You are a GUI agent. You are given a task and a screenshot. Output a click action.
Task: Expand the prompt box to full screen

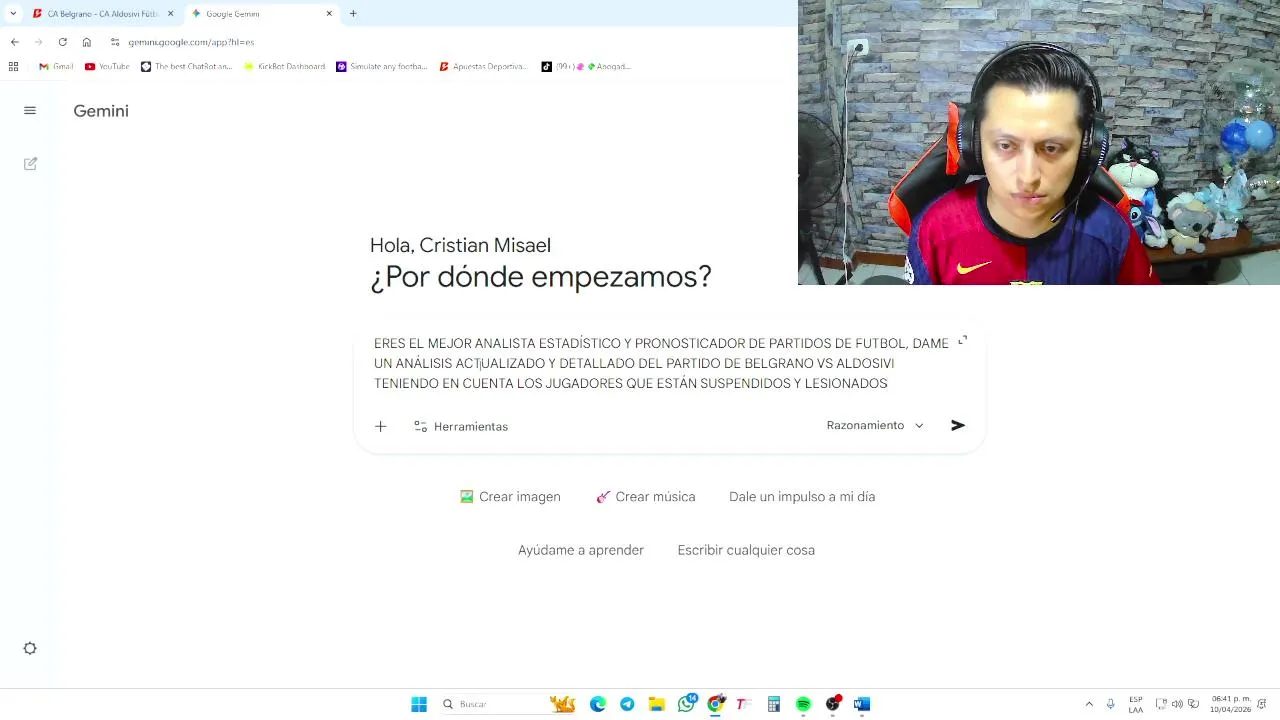click(x=962, y=341)
